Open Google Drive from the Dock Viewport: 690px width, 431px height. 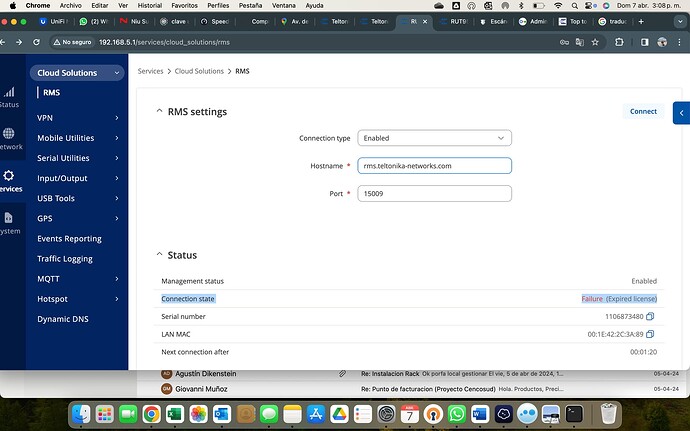click(339, 414)
